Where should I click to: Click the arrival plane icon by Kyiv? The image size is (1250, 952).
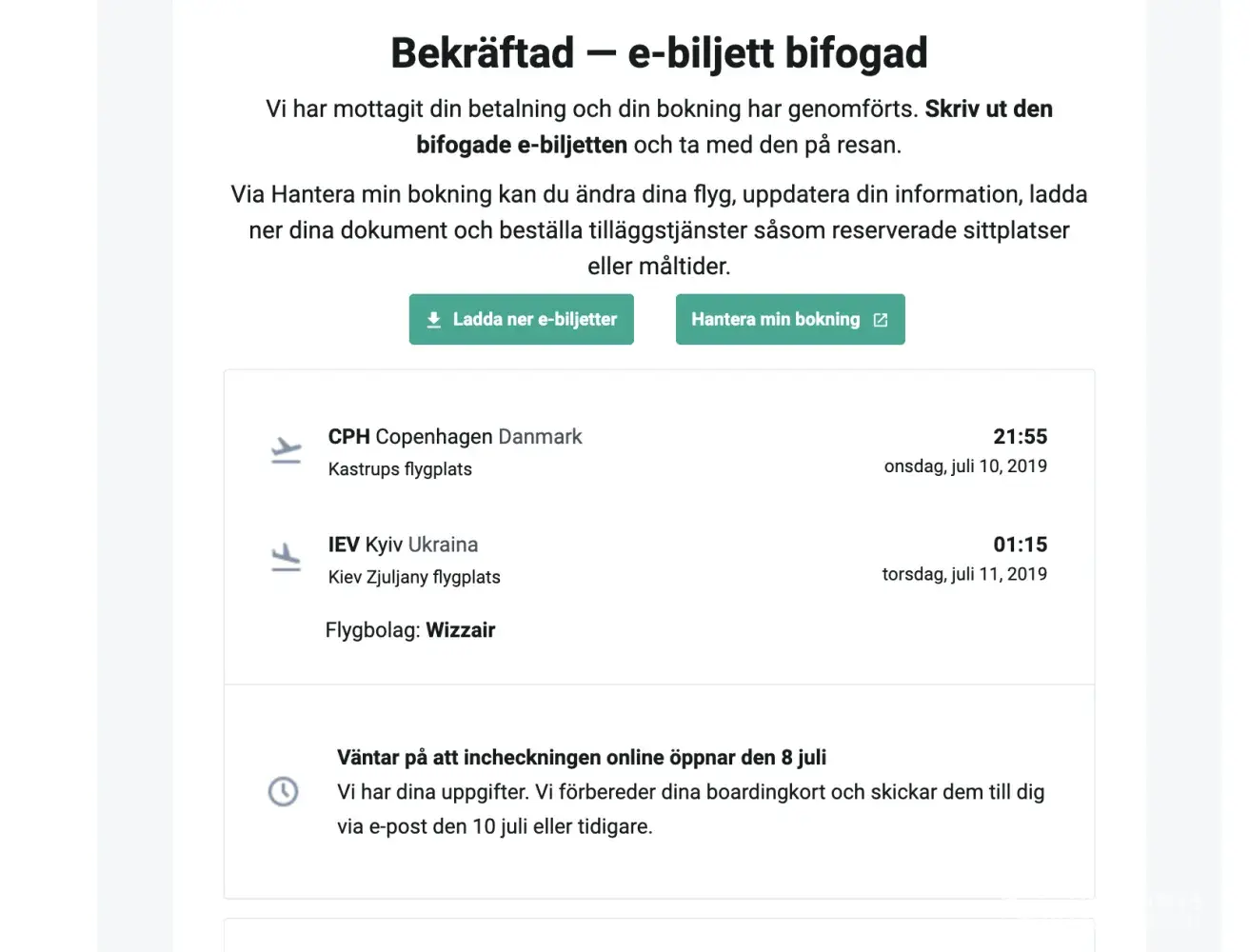(286, 557)
